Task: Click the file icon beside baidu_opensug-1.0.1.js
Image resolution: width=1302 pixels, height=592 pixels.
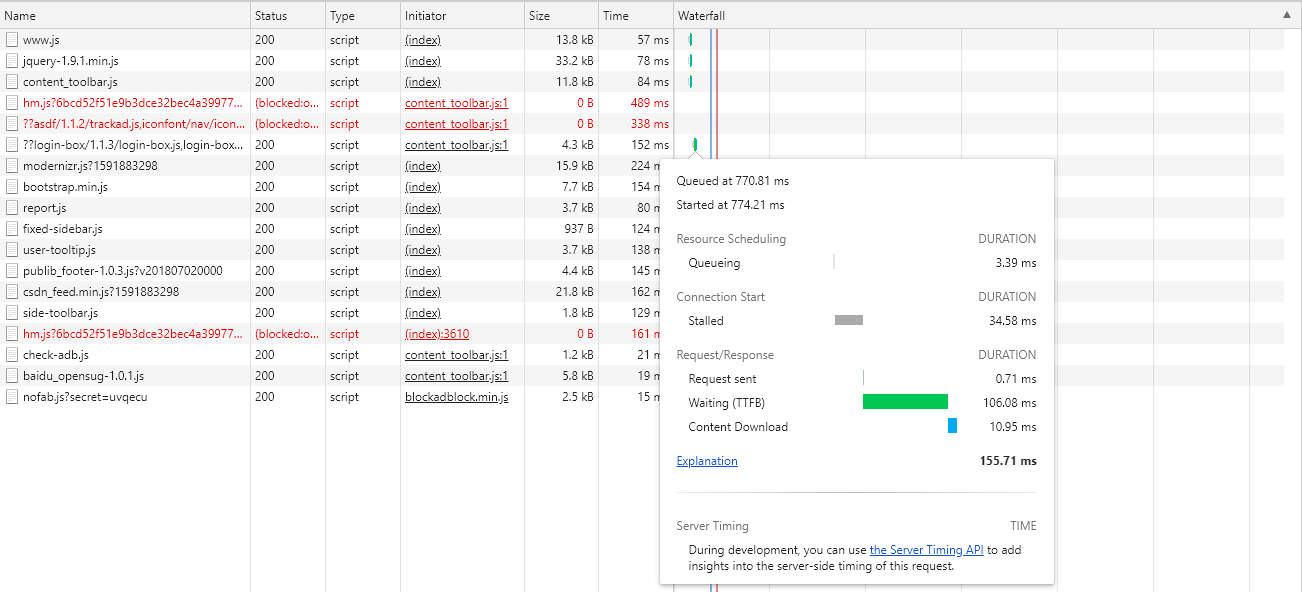Action: click(x=12, y=376)
